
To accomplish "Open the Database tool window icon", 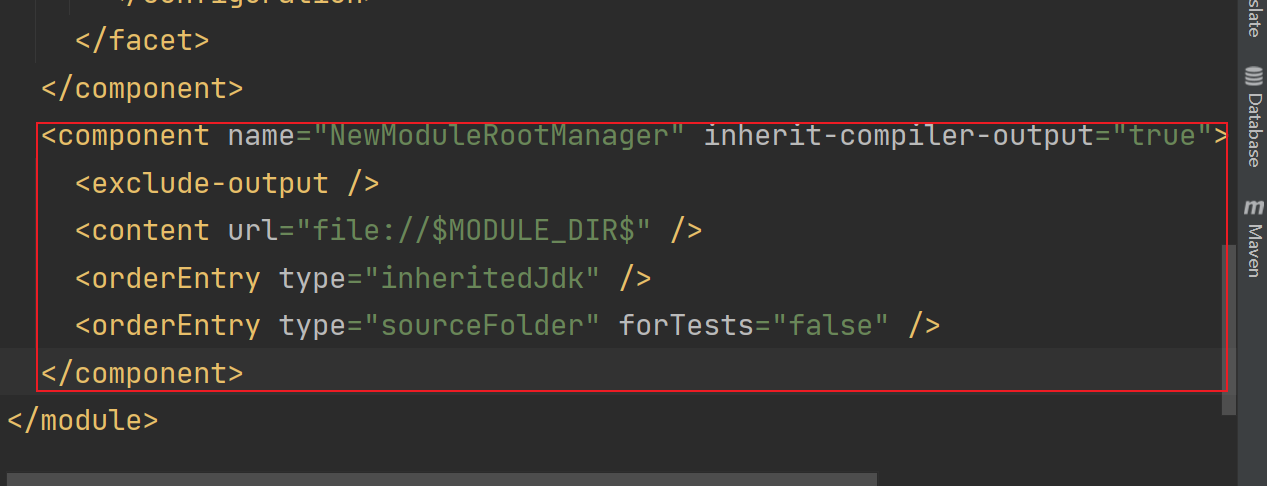I will tap(1253, 76).
